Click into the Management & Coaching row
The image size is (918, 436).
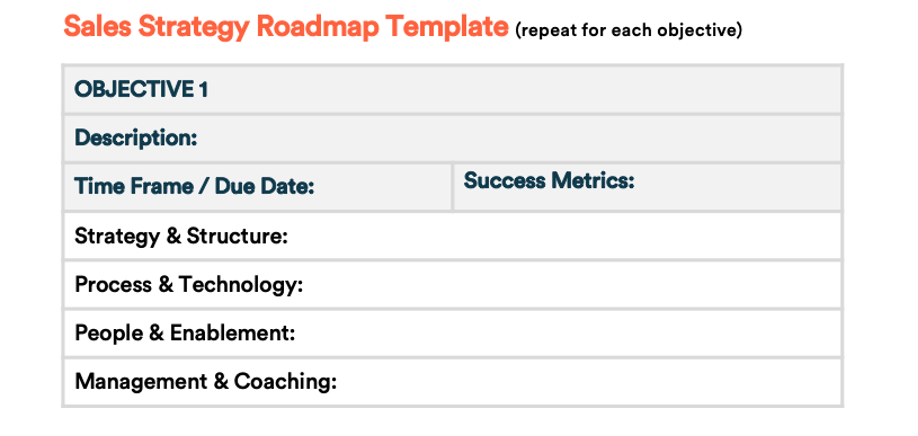coord(452,382)
